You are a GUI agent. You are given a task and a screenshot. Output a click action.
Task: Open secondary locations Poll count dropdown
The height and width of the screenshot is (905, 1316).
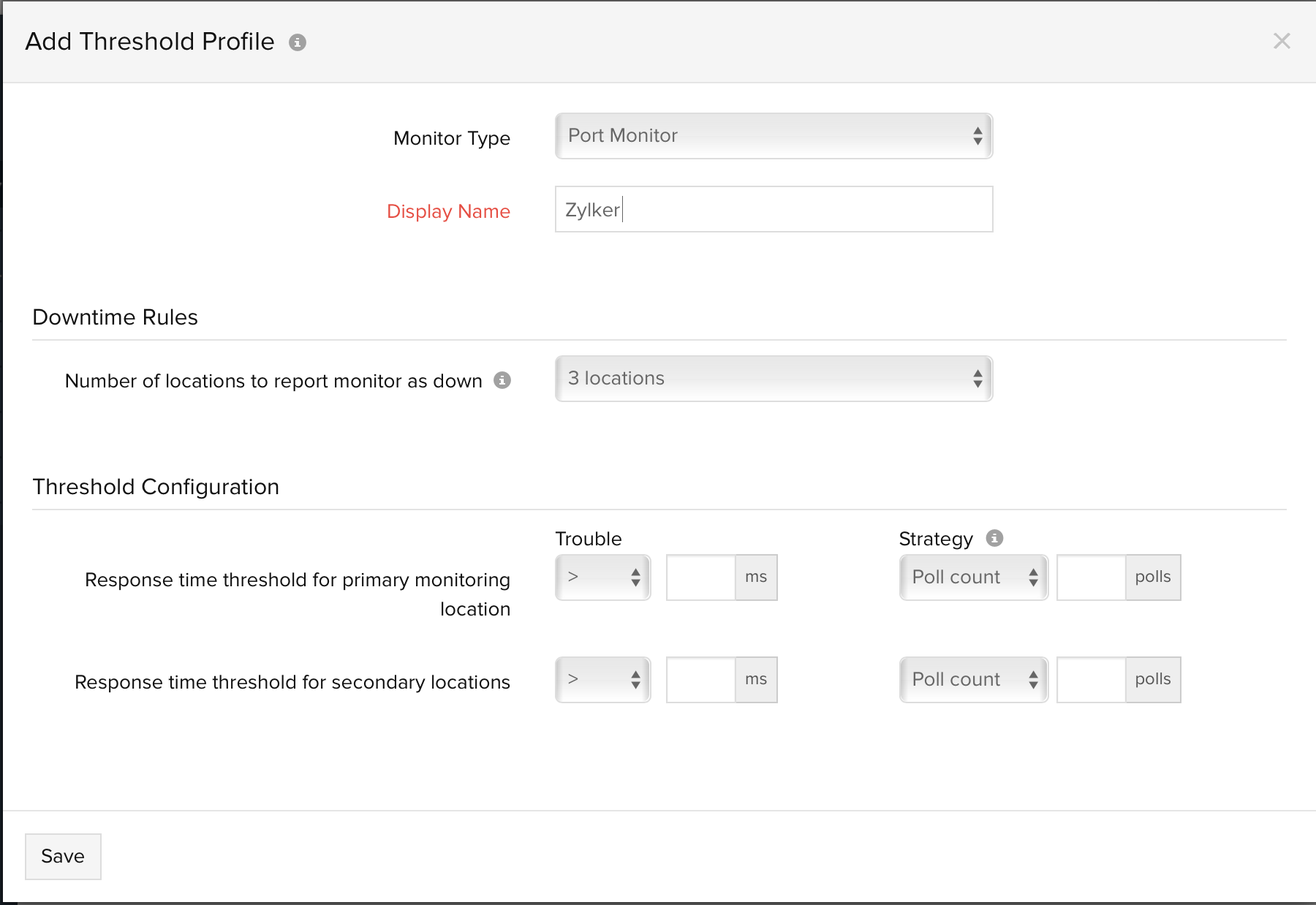(x=974, y=680)
